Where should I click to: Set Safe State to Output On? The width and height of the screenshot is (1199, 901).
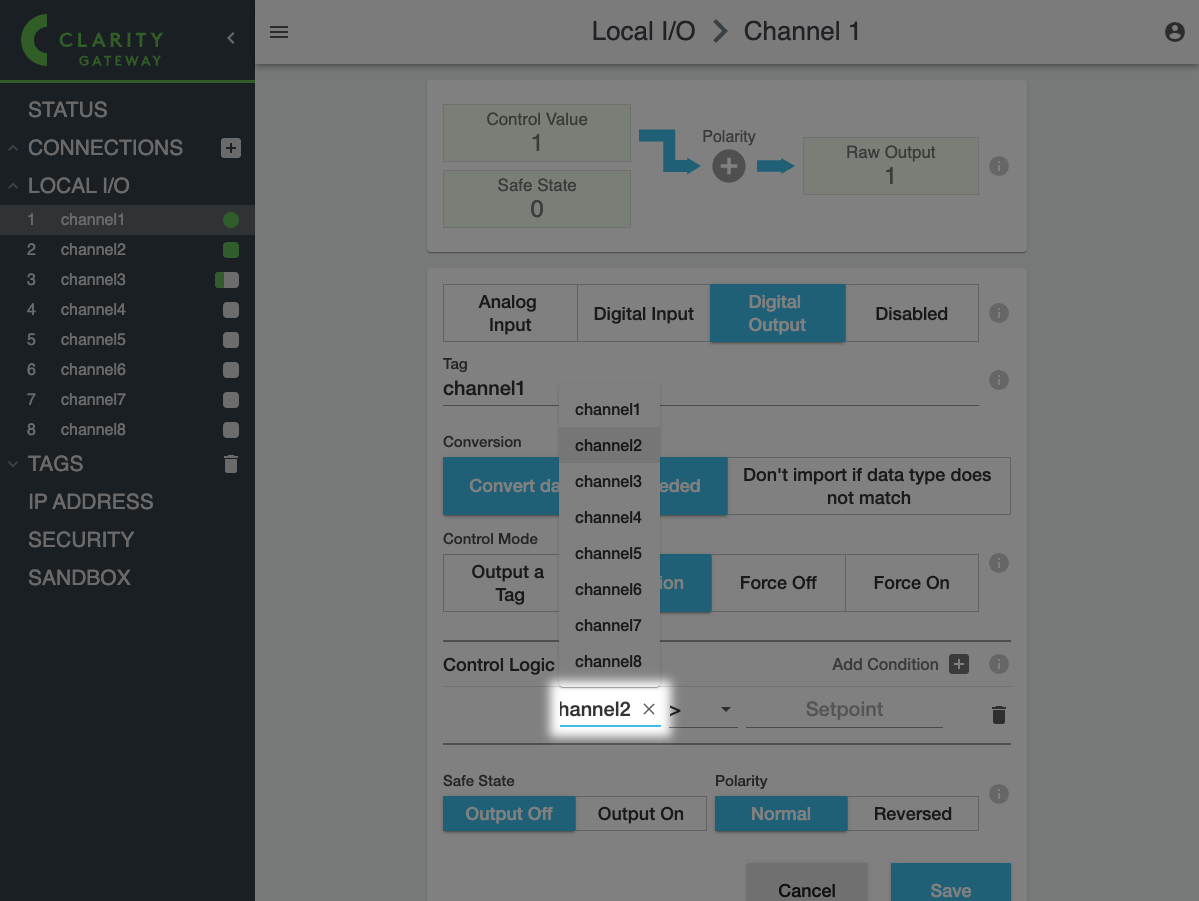(x=640, y=814)
